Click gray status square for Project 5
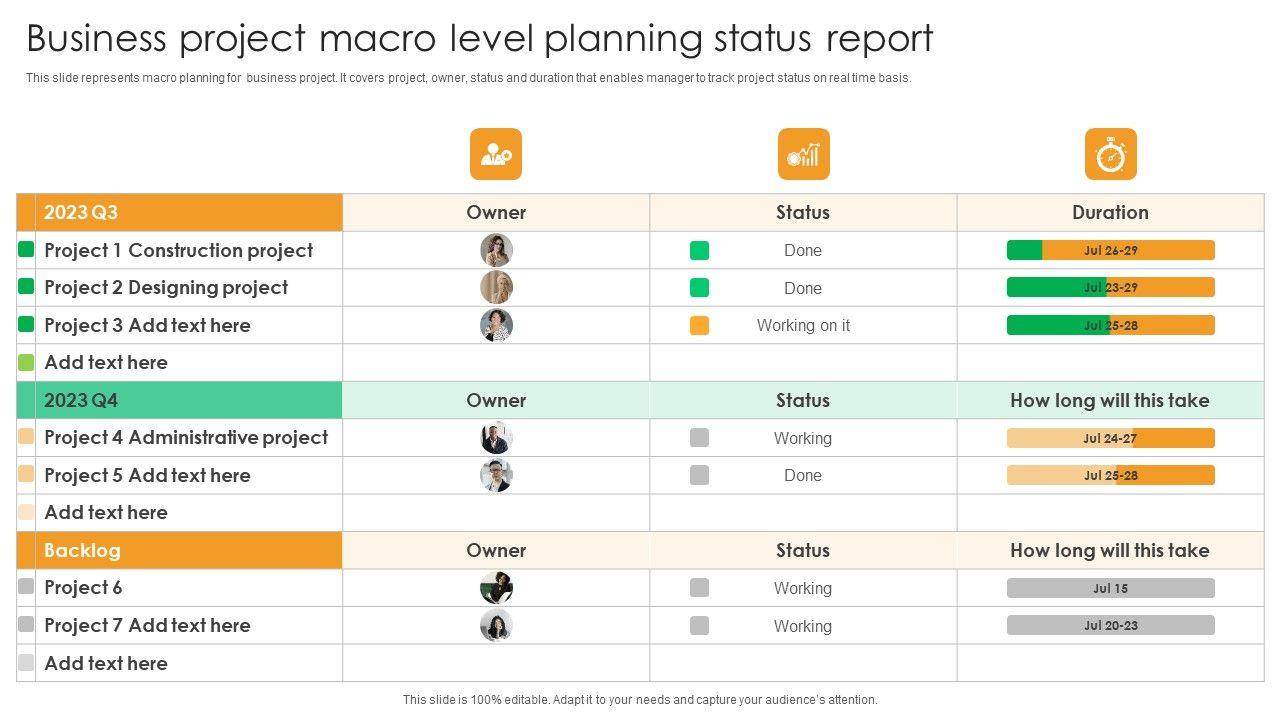The width and height of the screenshot is (1280, 720). pyautogui.click(x=699, y=475)
